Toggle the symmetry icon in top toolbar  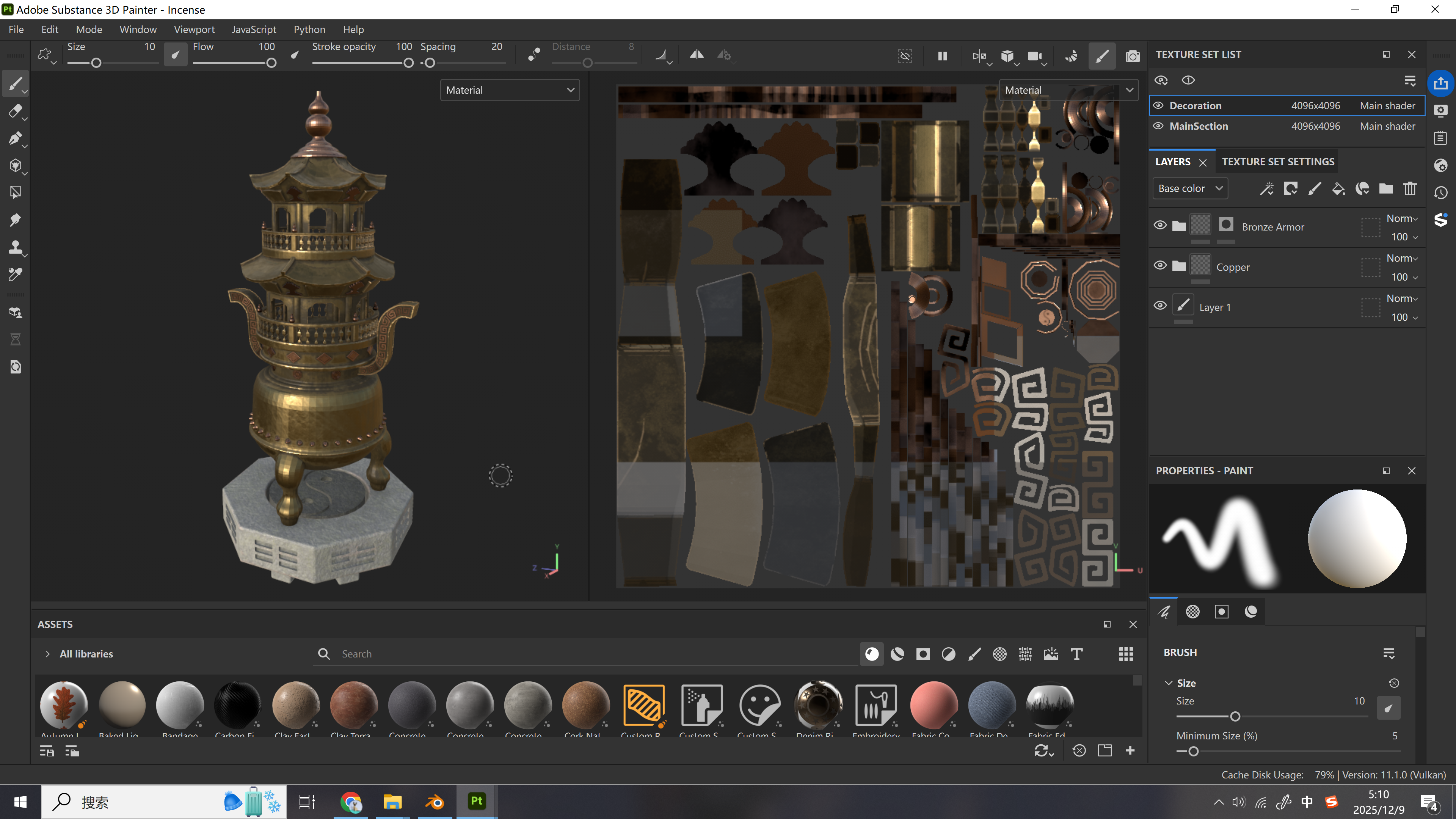[x=697, y=55]
